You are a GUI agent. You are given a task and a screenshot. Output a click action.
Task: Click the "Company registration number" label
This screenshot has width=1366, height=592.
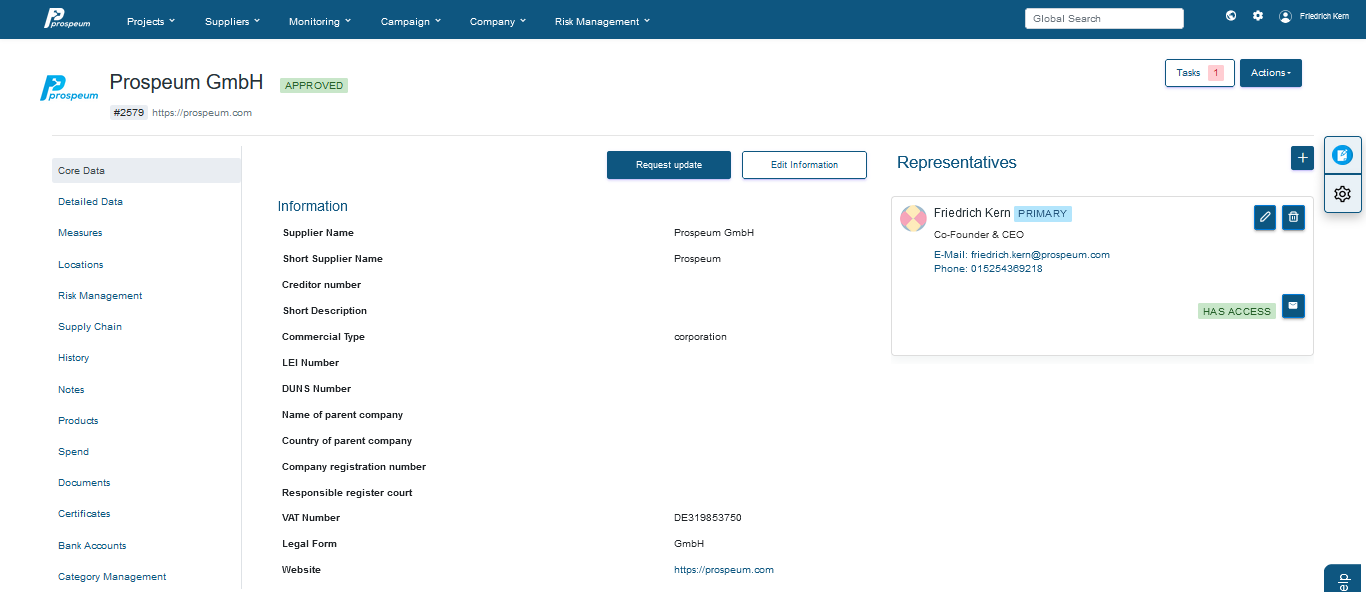[354, 467]
